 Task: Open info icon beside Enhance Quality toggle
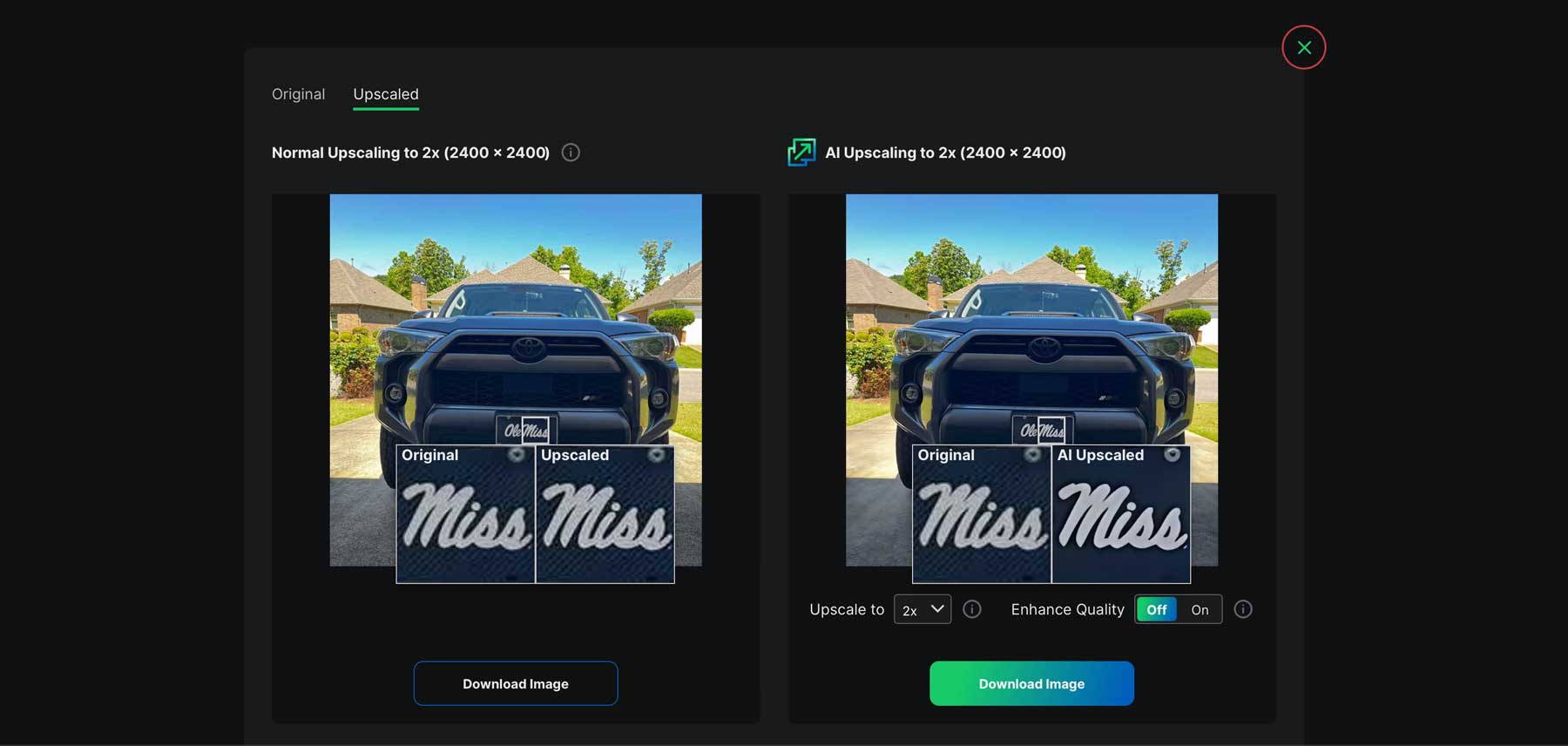(1243, 609)
